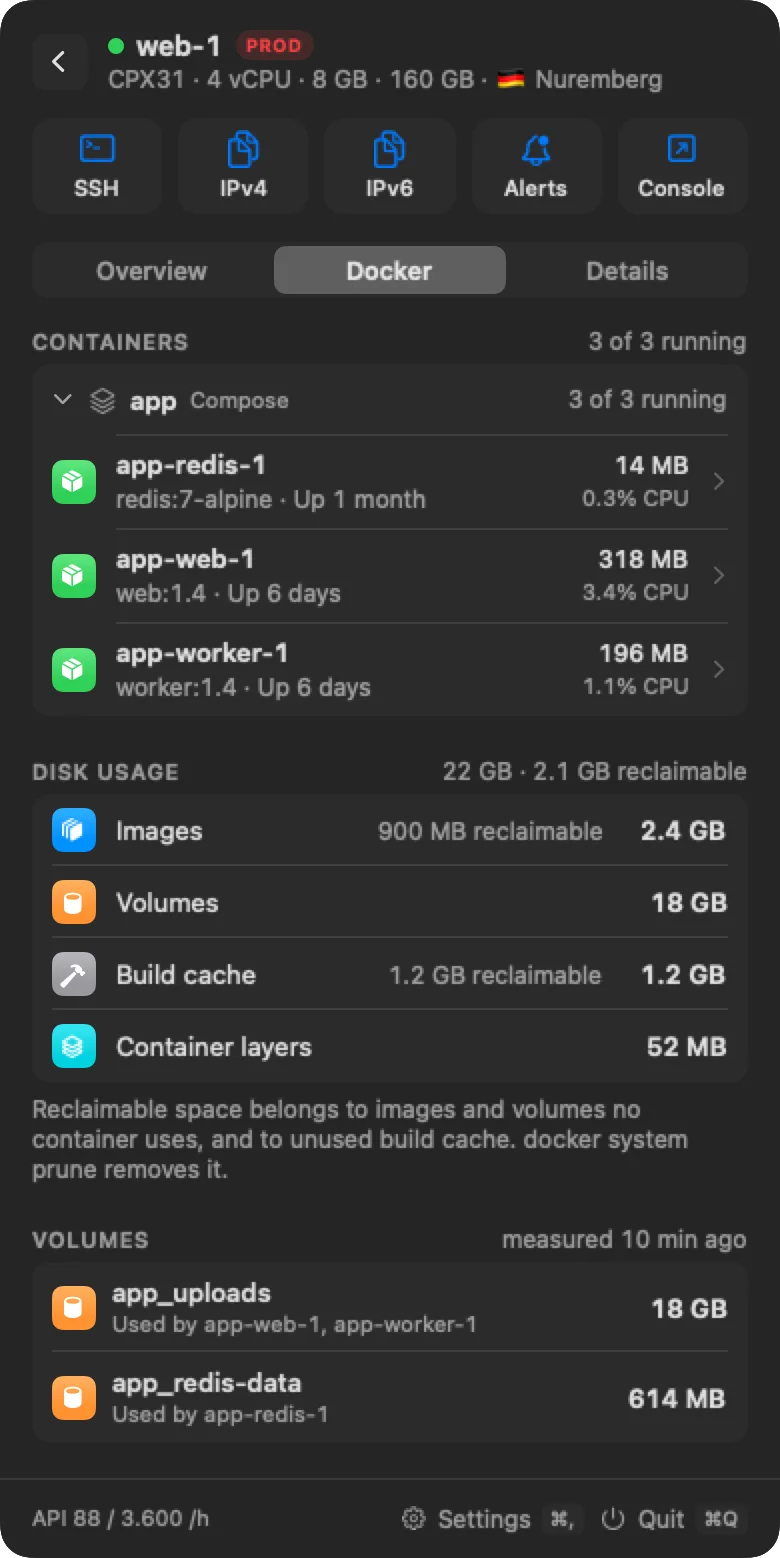Click the 22 GB reclaimable summary

(x=594, y=771)
